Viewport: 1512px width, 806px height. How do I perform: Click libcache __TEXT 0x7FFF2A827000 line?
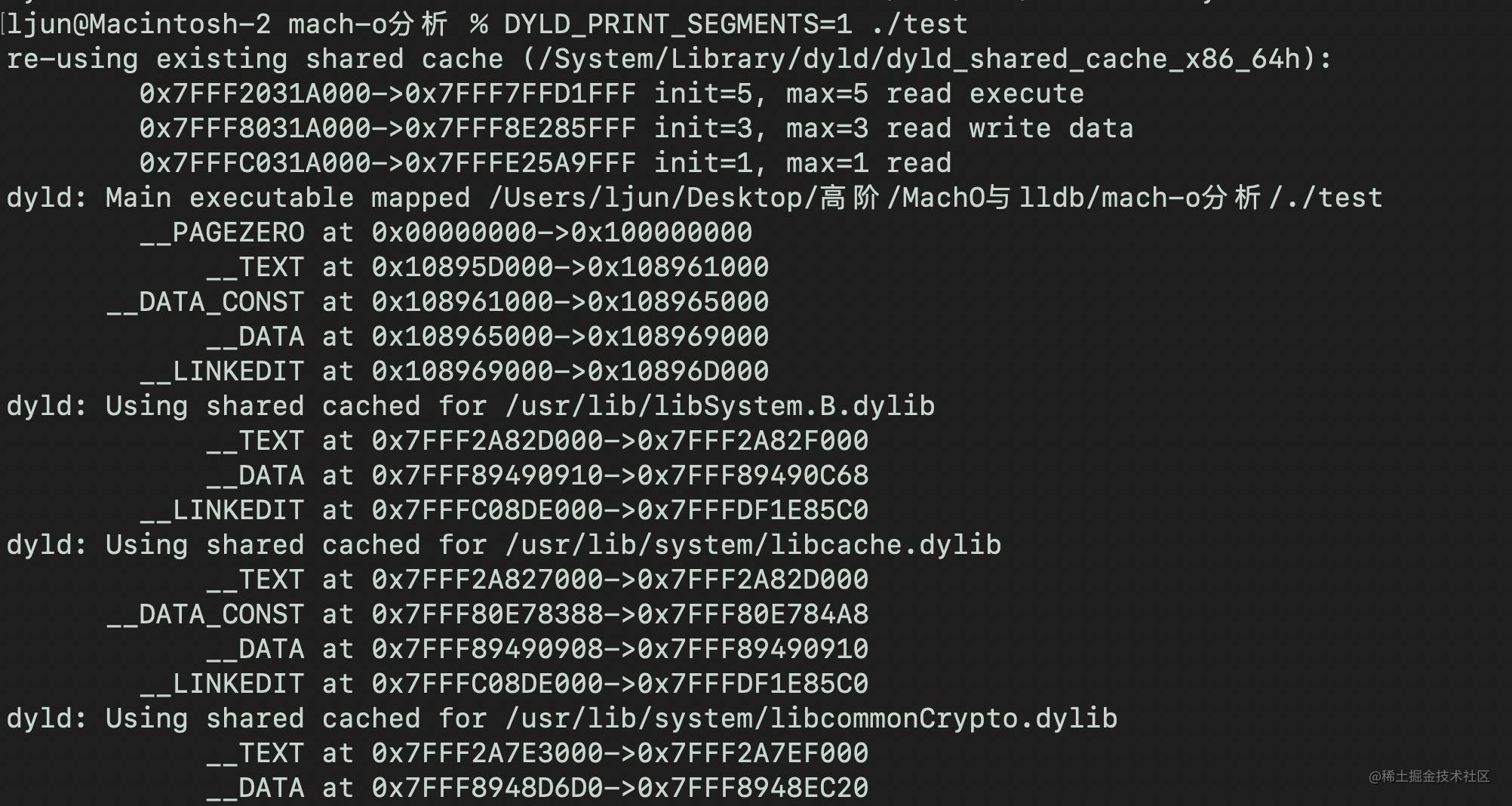point(537,580)
